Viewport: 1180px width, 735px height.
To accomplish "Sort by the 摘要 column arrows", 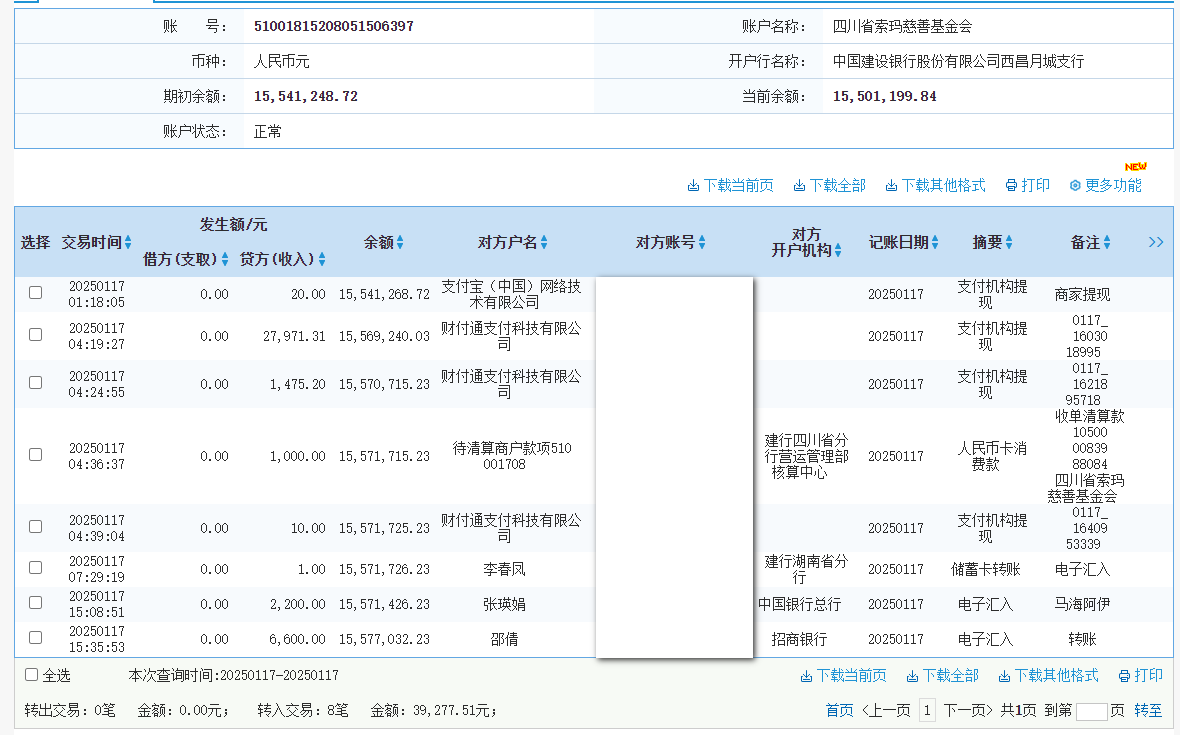I will pos(1009,242).
